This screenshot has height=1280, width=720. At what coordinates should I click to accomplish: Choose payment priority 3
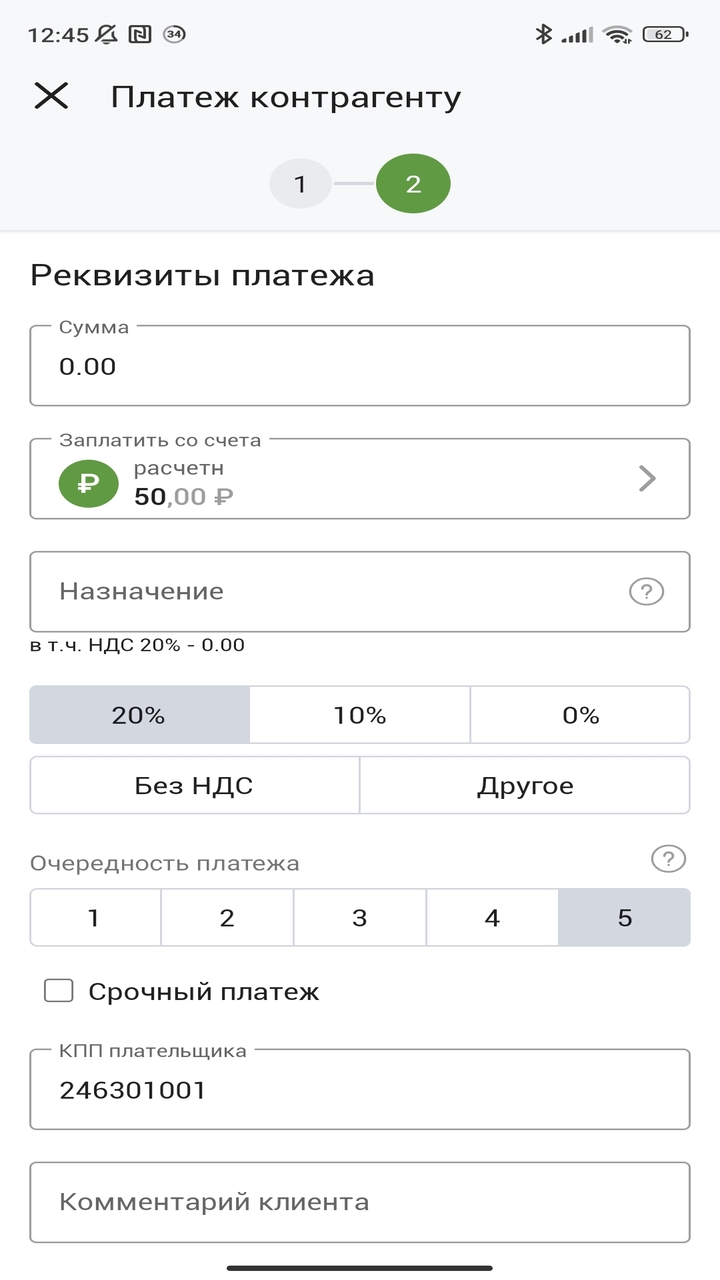[x=359, y=917]
